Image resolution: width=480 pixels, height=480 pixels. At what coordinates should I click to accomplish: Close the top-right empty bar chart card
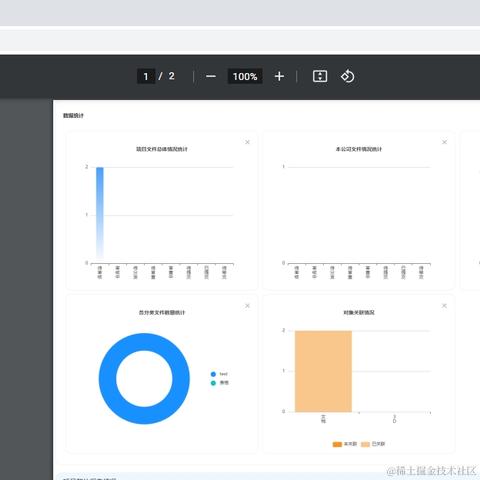point(444,142)
